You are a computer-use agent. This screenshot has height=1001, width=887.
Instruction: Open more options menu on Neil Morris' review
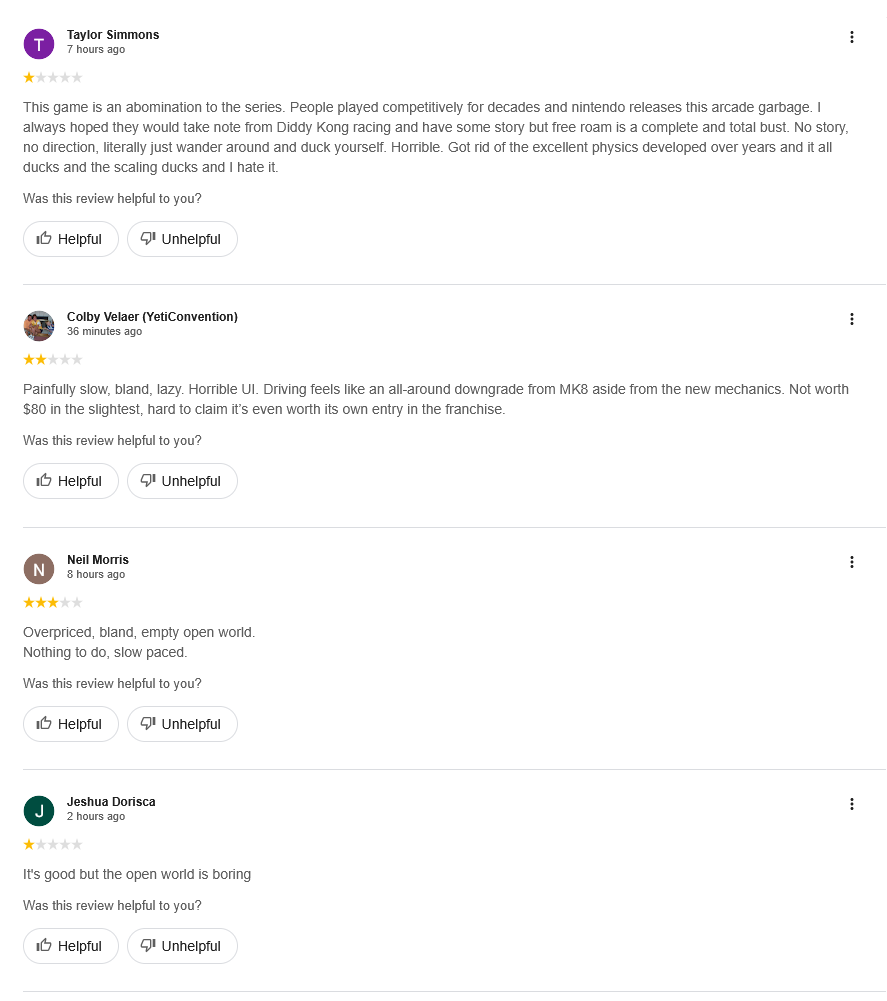[852, 562]
